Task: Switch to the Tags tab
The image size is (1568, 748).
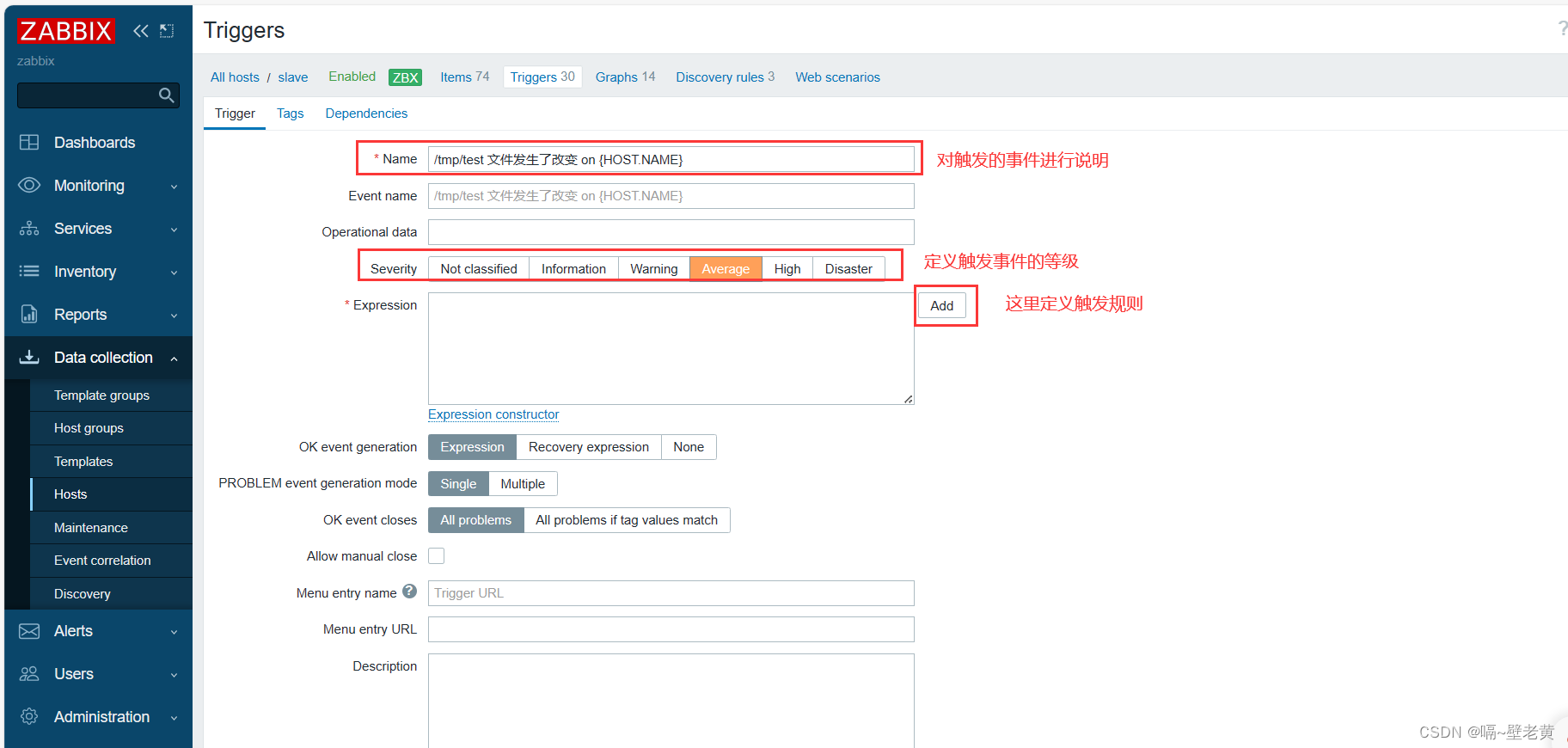Action: pyautogui.click(x=290, y=113)
